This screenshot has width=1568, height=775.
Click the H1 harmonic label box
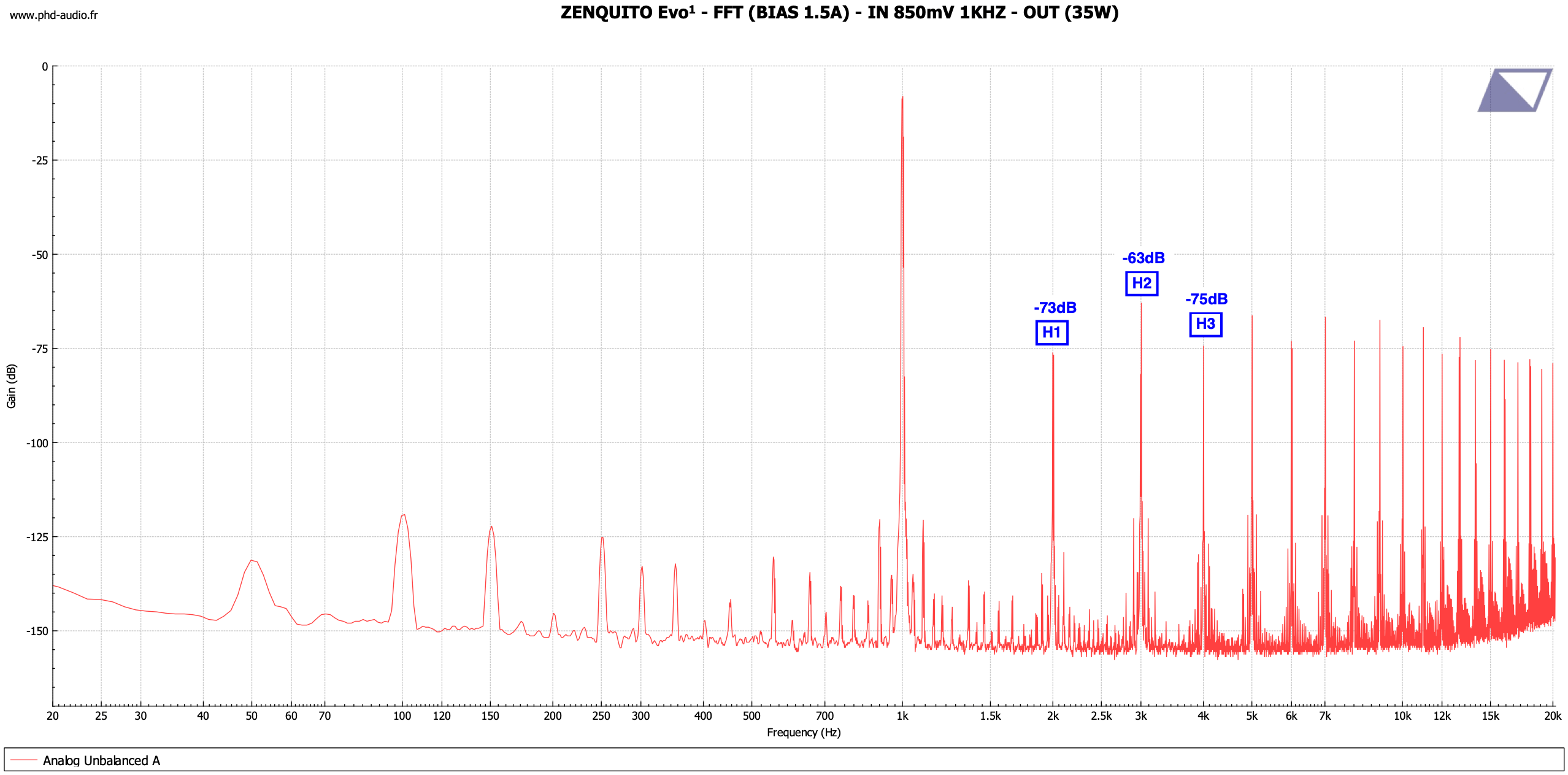[x=1051, y=333]
